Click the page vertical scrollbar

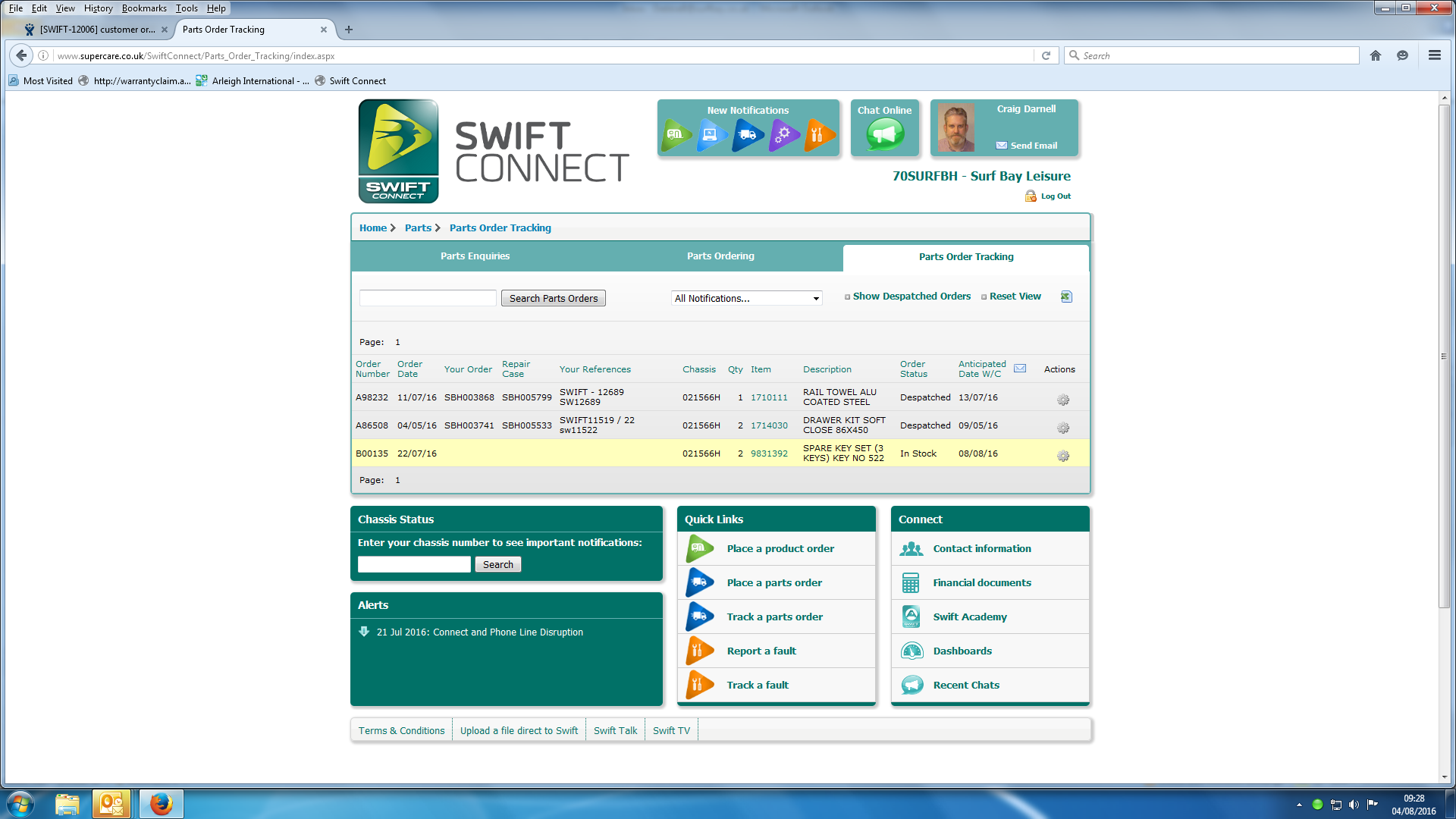pos(1444,356)
